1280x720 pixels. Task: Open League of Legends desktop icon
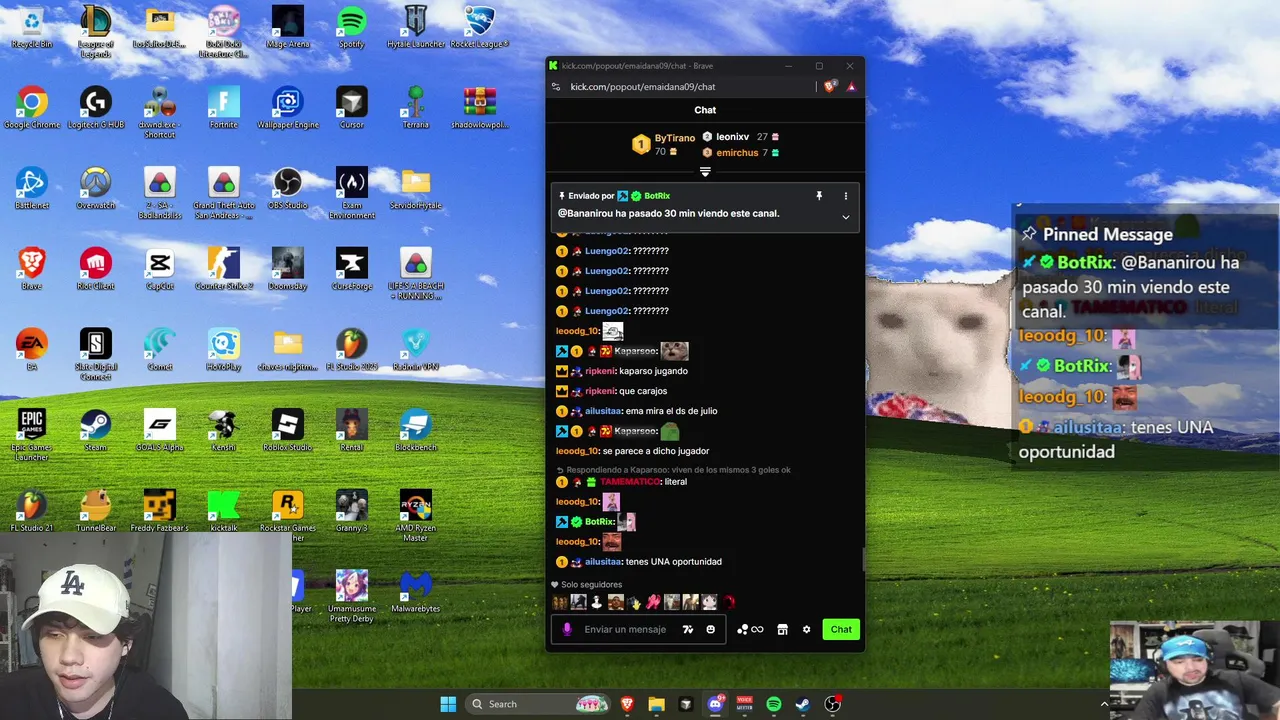pyautogui.click(x=96, y=32)
